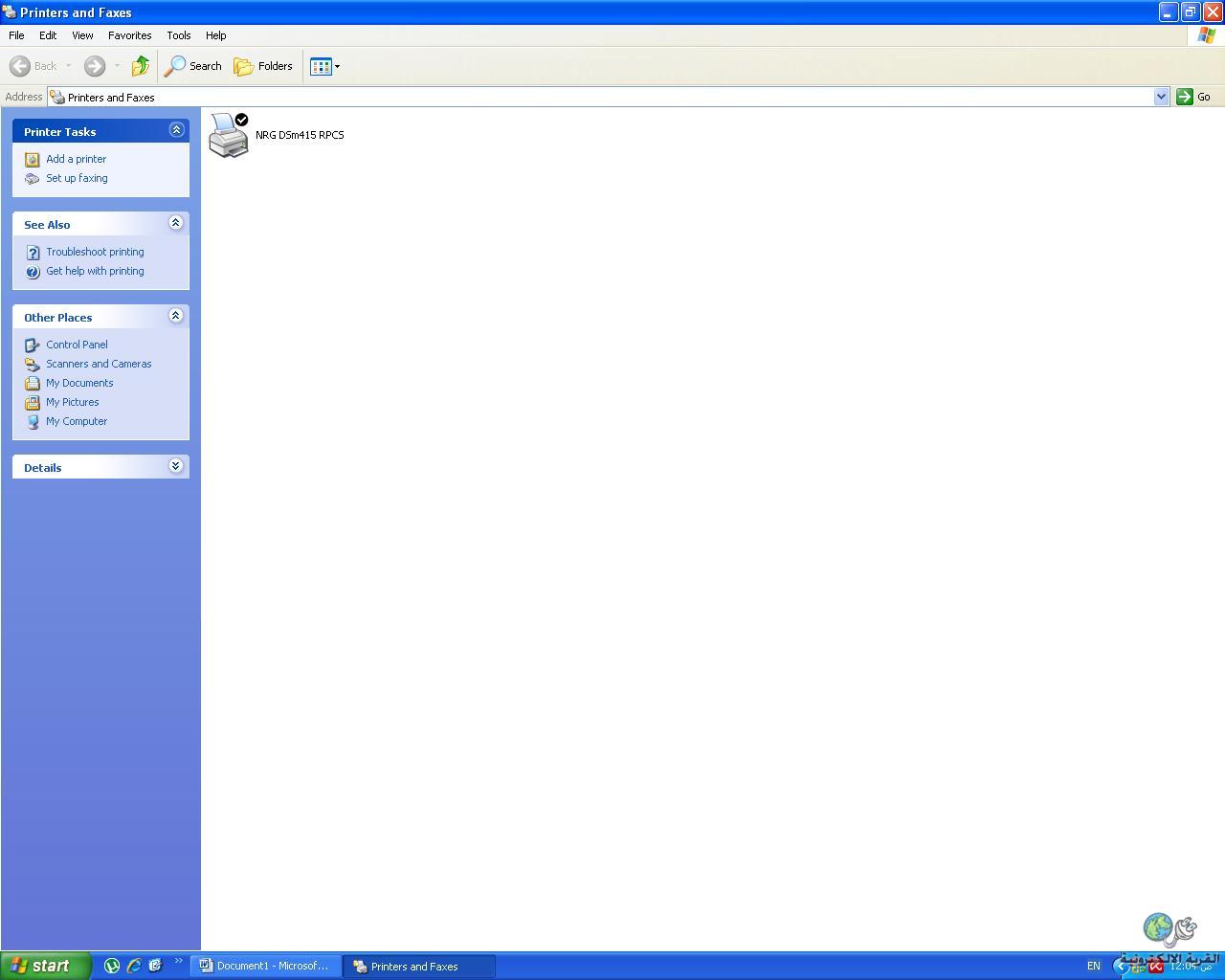Click the Troubleshoot printing question icon
The image size is (1225, 980).
(x=33, y=252)
